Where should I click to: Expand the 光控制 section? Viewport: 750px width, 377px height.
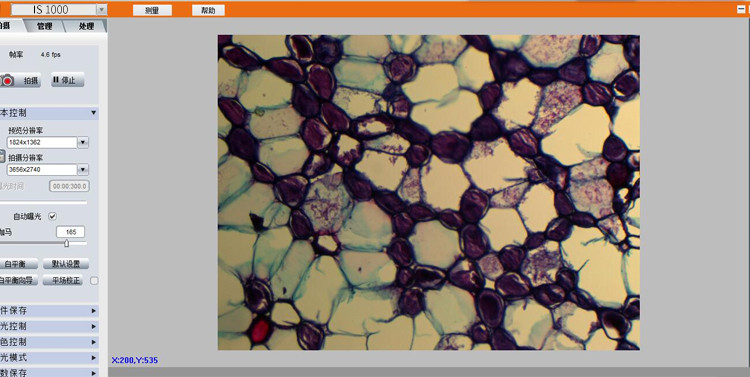pos(49,326)
